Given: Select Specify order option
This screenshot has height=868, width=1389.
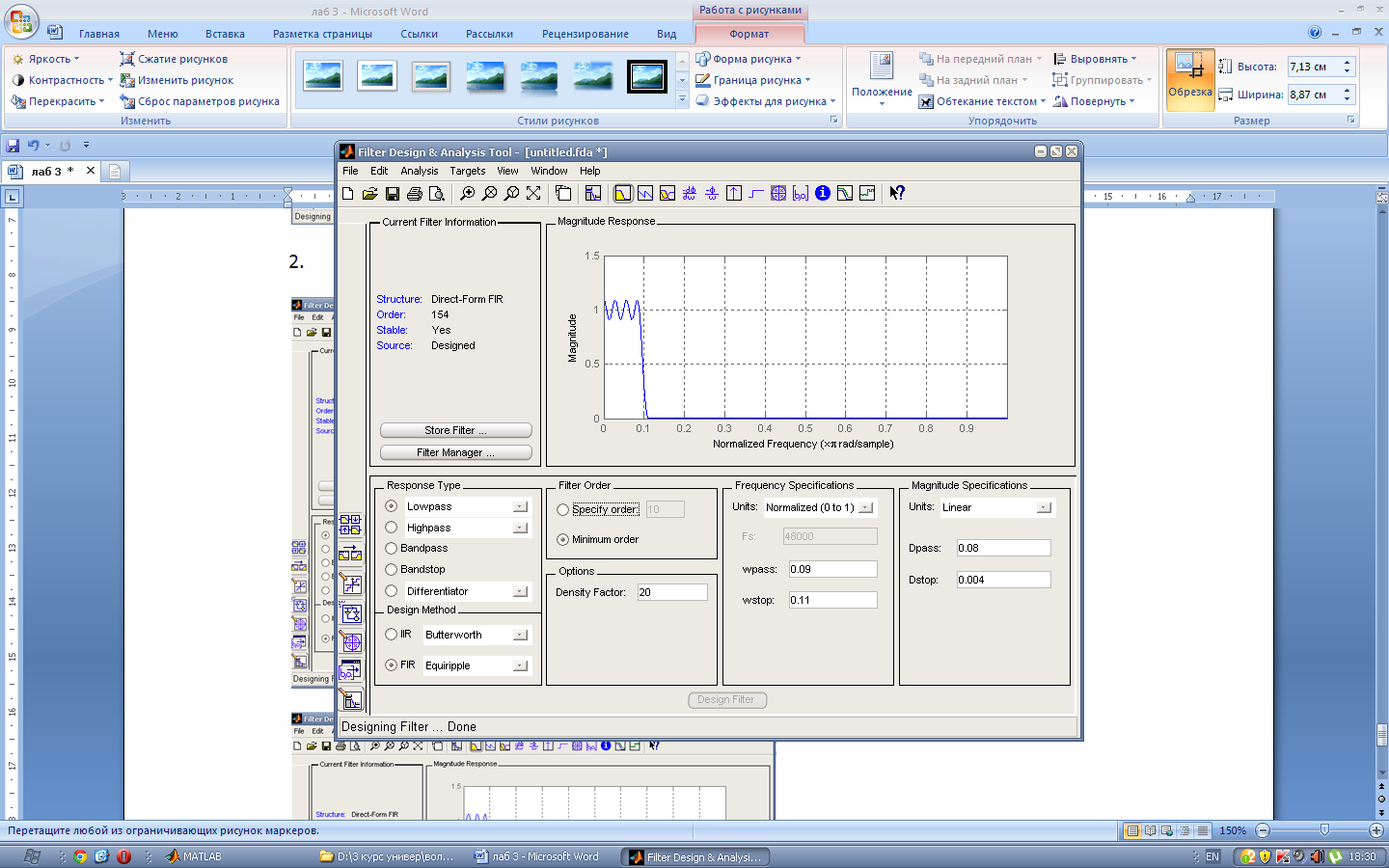Looking at the screenshot, I should click(x=563, y=510).
